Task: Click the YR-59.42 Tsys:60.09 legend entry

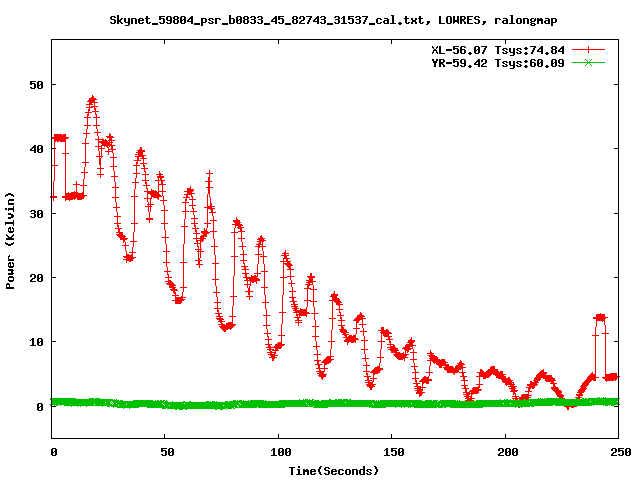Action: [x=498, y=63]
